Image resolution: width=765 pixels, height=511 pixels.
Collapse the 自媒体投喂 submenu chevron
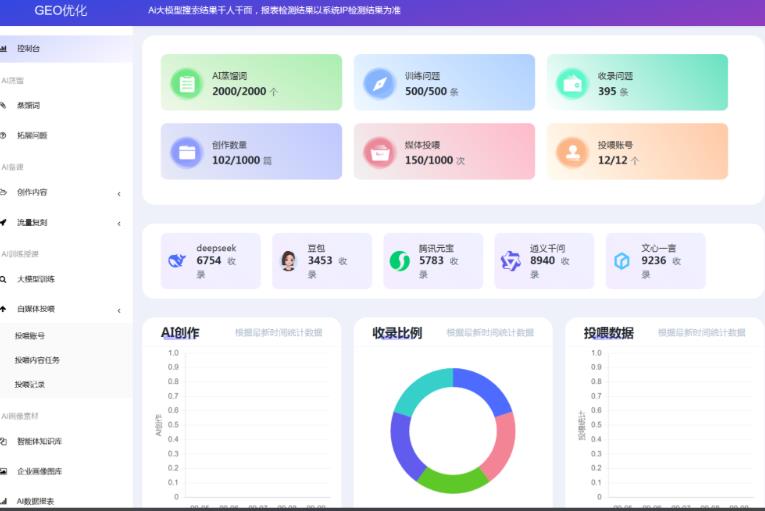(x=119, y=311)
